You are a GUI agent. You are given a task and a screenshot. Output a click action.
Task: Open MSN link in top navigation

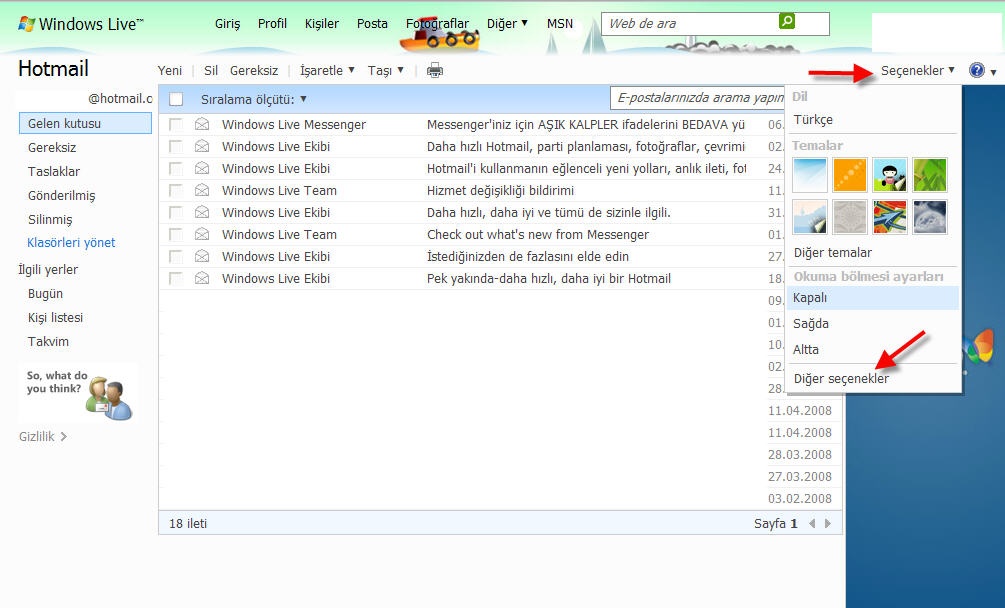point(560,24)
